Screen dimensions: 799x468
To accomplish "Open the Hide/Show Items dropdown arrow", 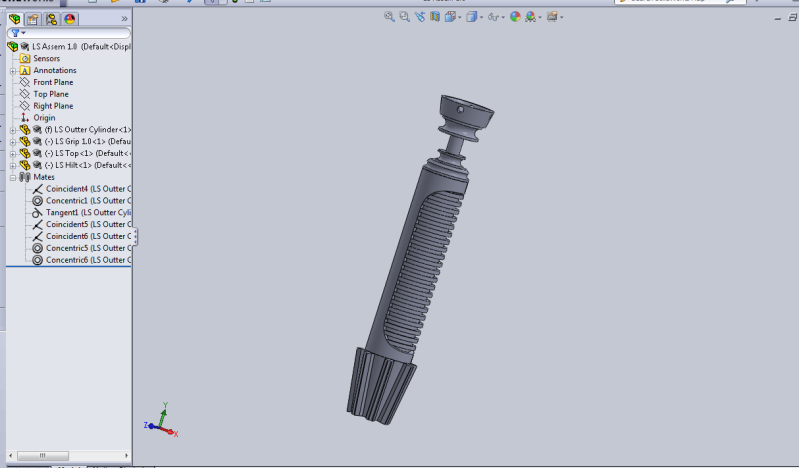I will pos(503,17).
